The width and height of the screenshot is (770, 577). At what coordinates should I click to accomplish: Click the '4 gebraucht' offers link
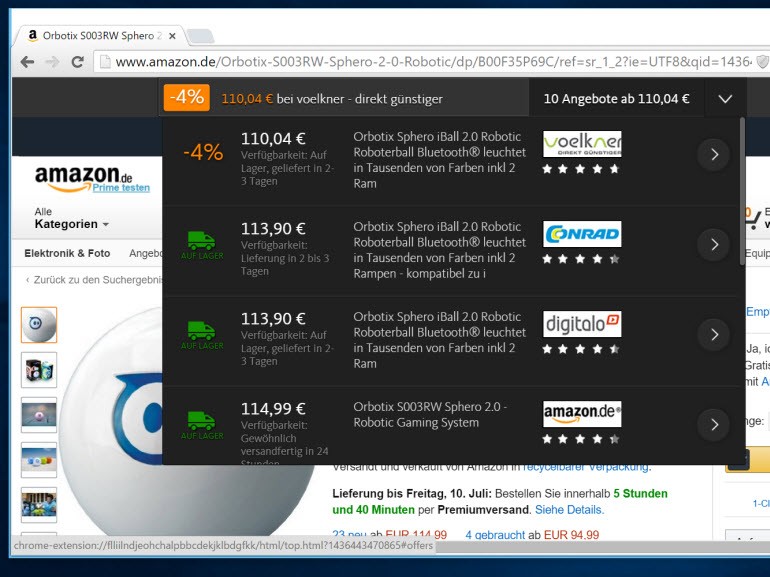coord(495,535)
